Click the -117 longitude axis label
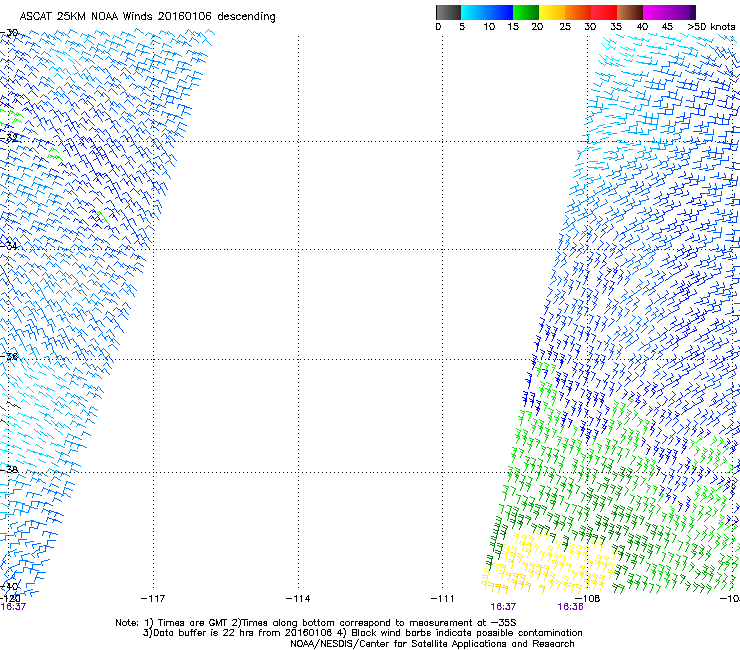 (153, 599)
